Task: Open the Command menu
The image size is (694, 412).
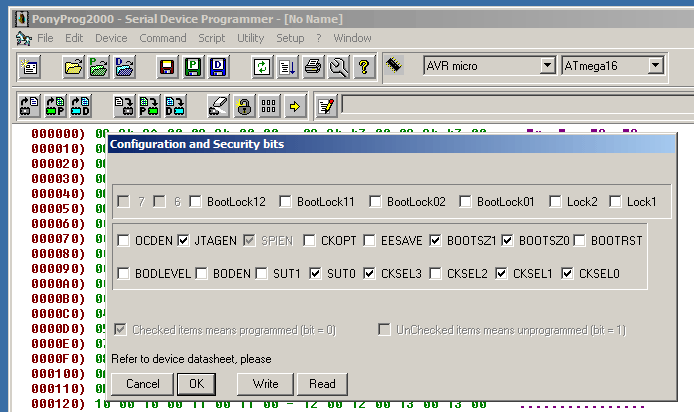Action: coord(163,39)
